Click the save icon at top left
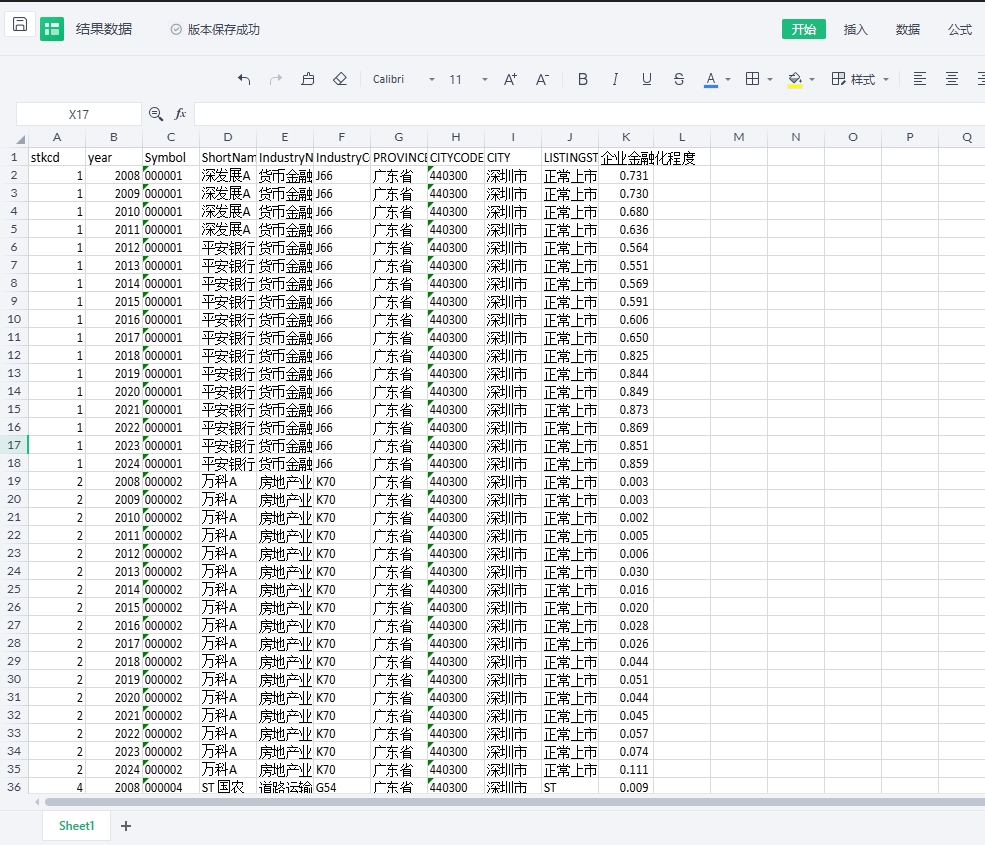985x845 pixels. click(20, 25)
